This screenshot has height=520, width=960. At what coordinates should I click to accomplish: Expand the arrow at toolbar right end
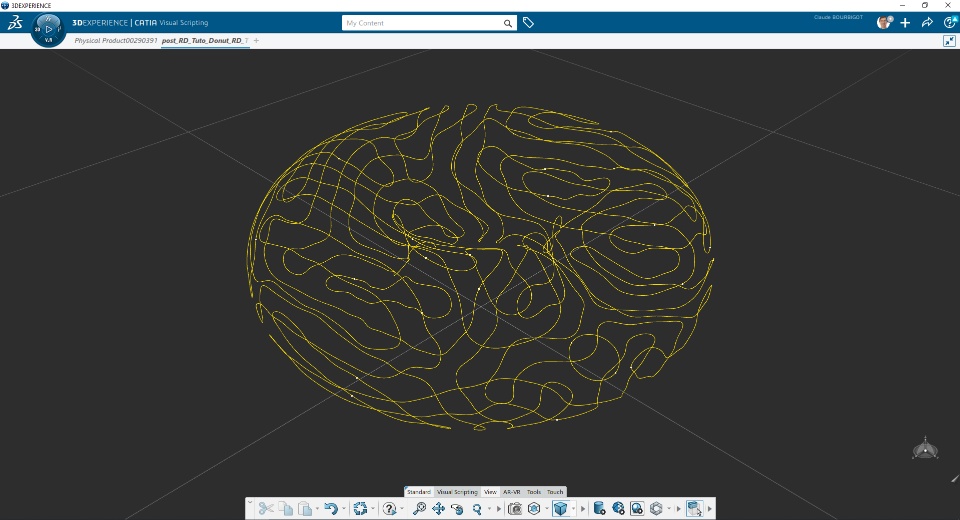(710, 508)
